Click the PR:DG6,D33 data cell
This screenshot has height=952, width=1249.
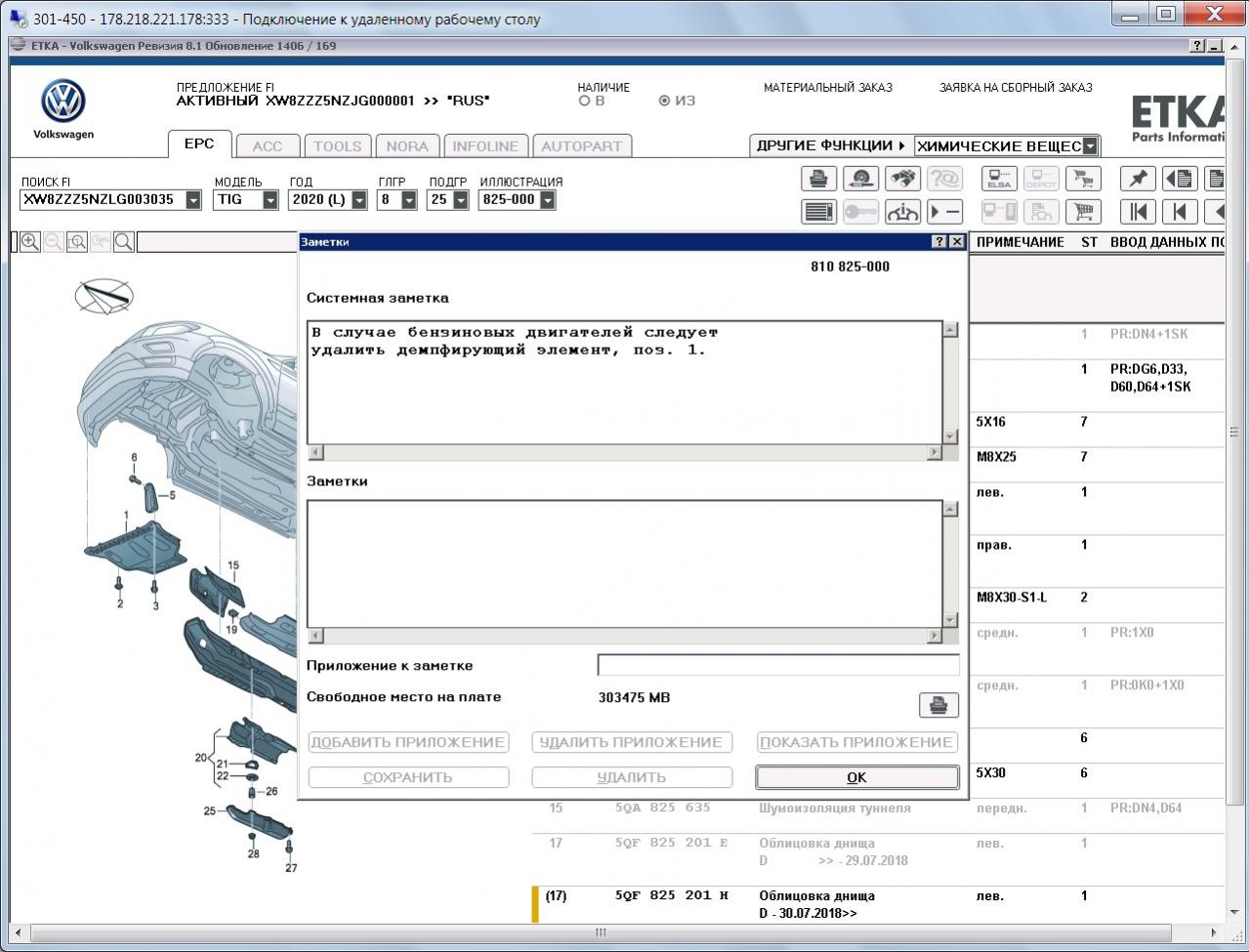tap(1150, 378)
